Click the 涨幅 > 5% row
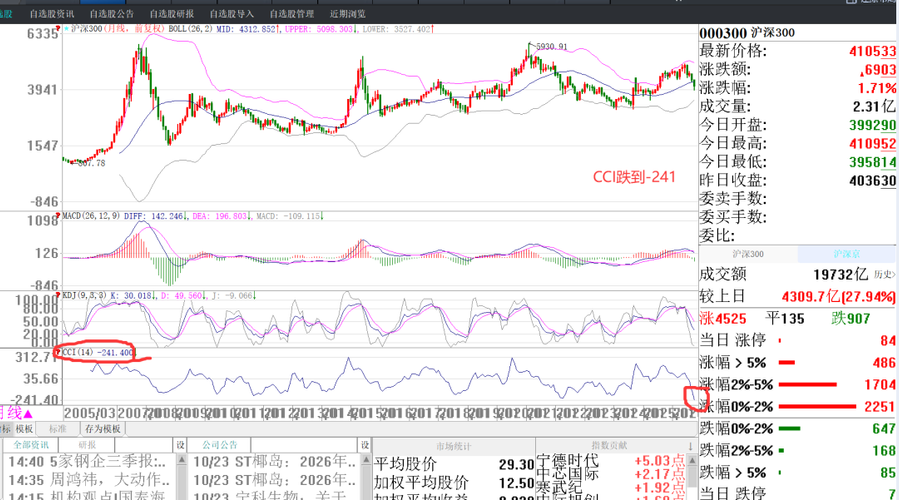 798,362
